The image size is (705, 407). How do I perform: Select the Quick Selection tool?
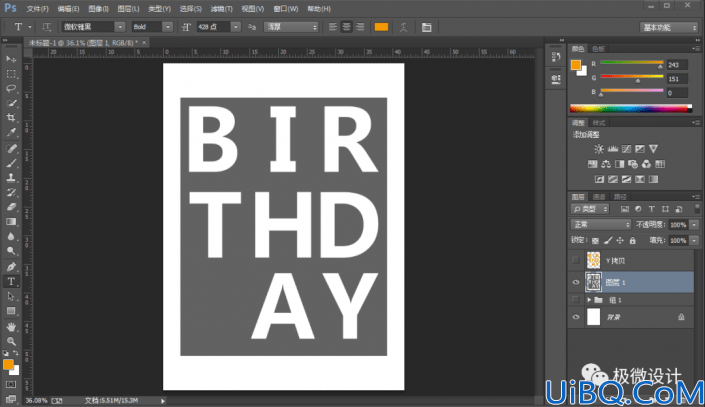11,103
